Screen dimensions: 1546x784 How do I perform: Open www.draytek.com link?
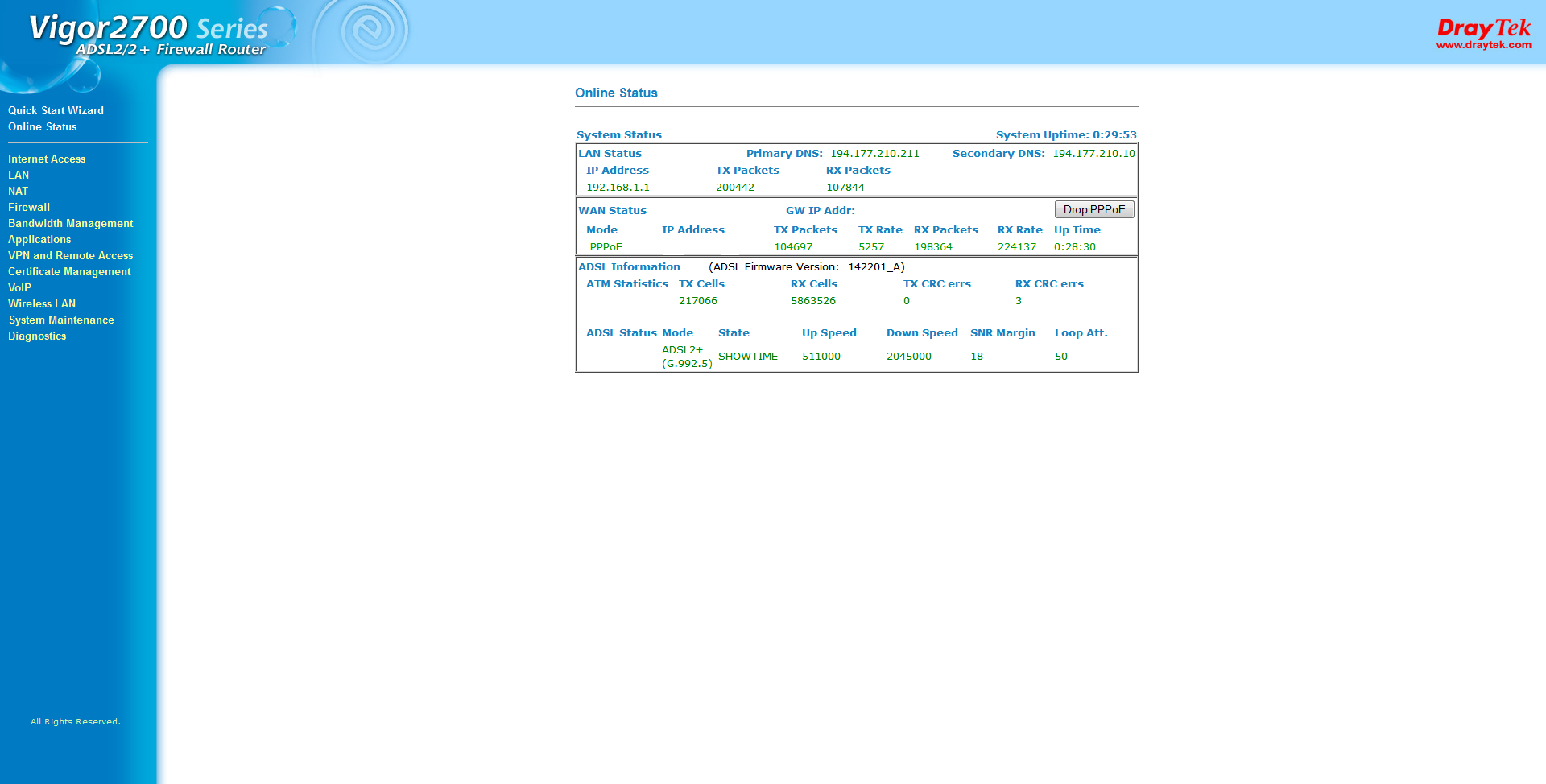pyautogui.click(x=1484, y=45)
